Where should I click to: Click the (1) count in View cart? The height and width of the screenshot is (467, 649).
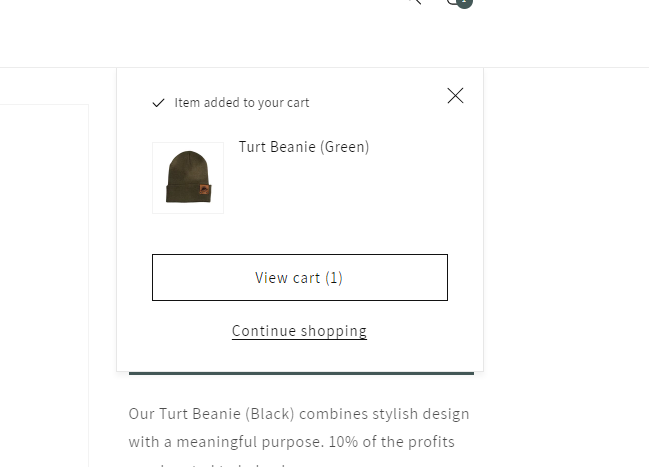coord(334,278)
